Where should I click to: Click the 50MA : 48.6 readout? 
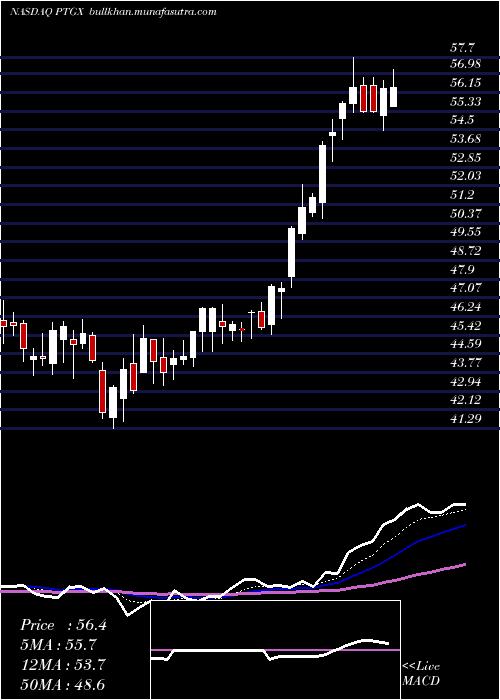click(63, 684)
